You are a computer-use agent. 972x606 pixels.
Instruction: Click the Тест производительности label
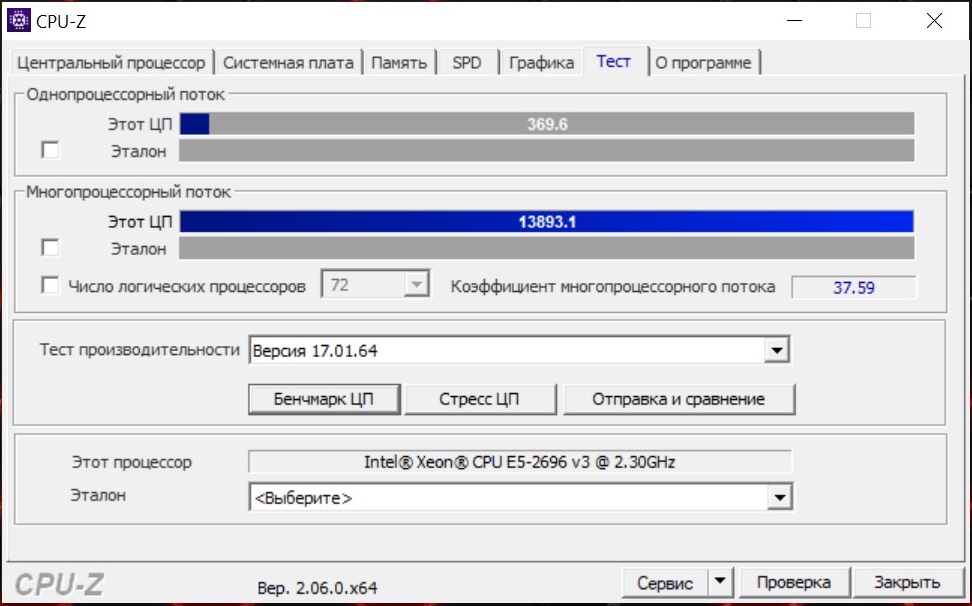[x=139, y=350]
